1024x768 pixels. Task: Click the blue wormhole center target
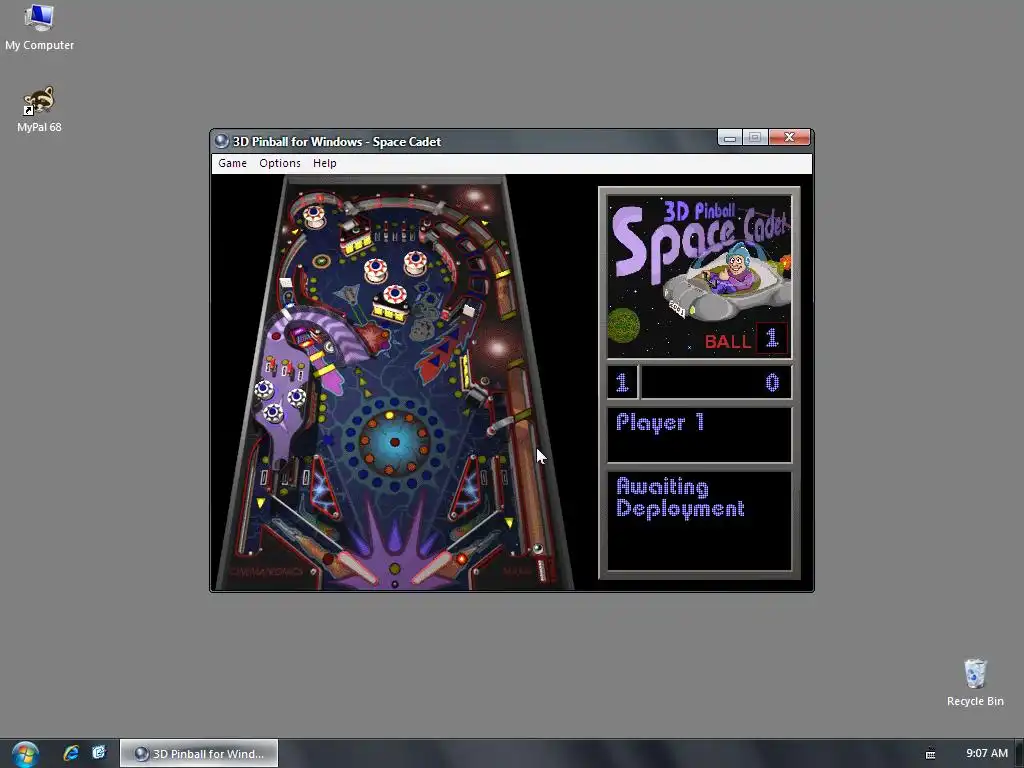coord(394,442)
